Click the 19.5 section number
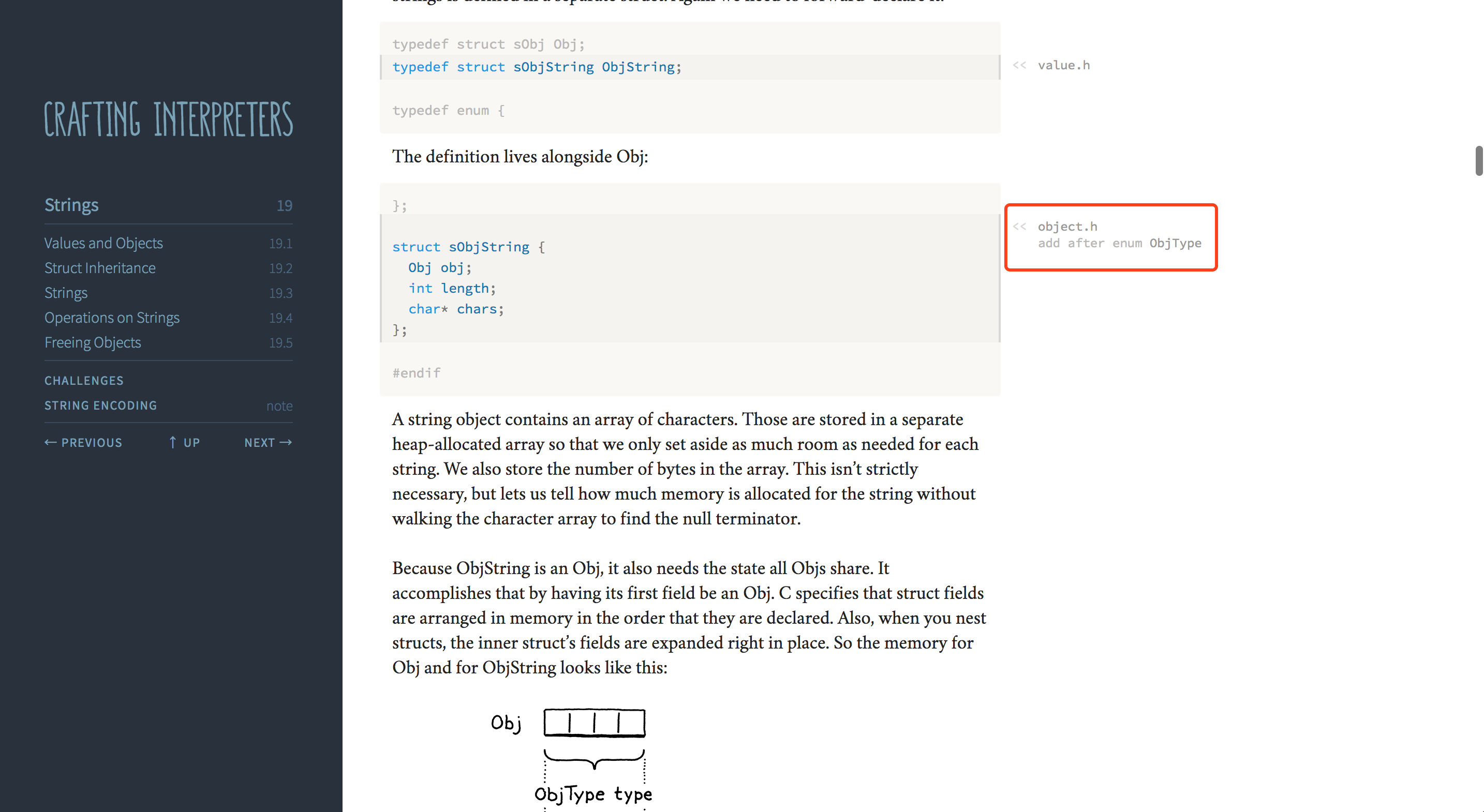 tap(280, 343)
